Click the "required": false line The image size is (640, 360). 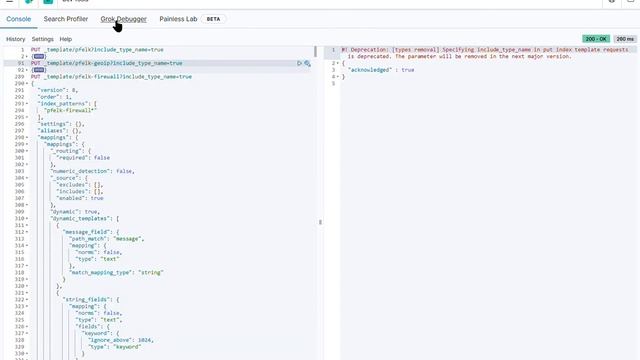(83, 158)
